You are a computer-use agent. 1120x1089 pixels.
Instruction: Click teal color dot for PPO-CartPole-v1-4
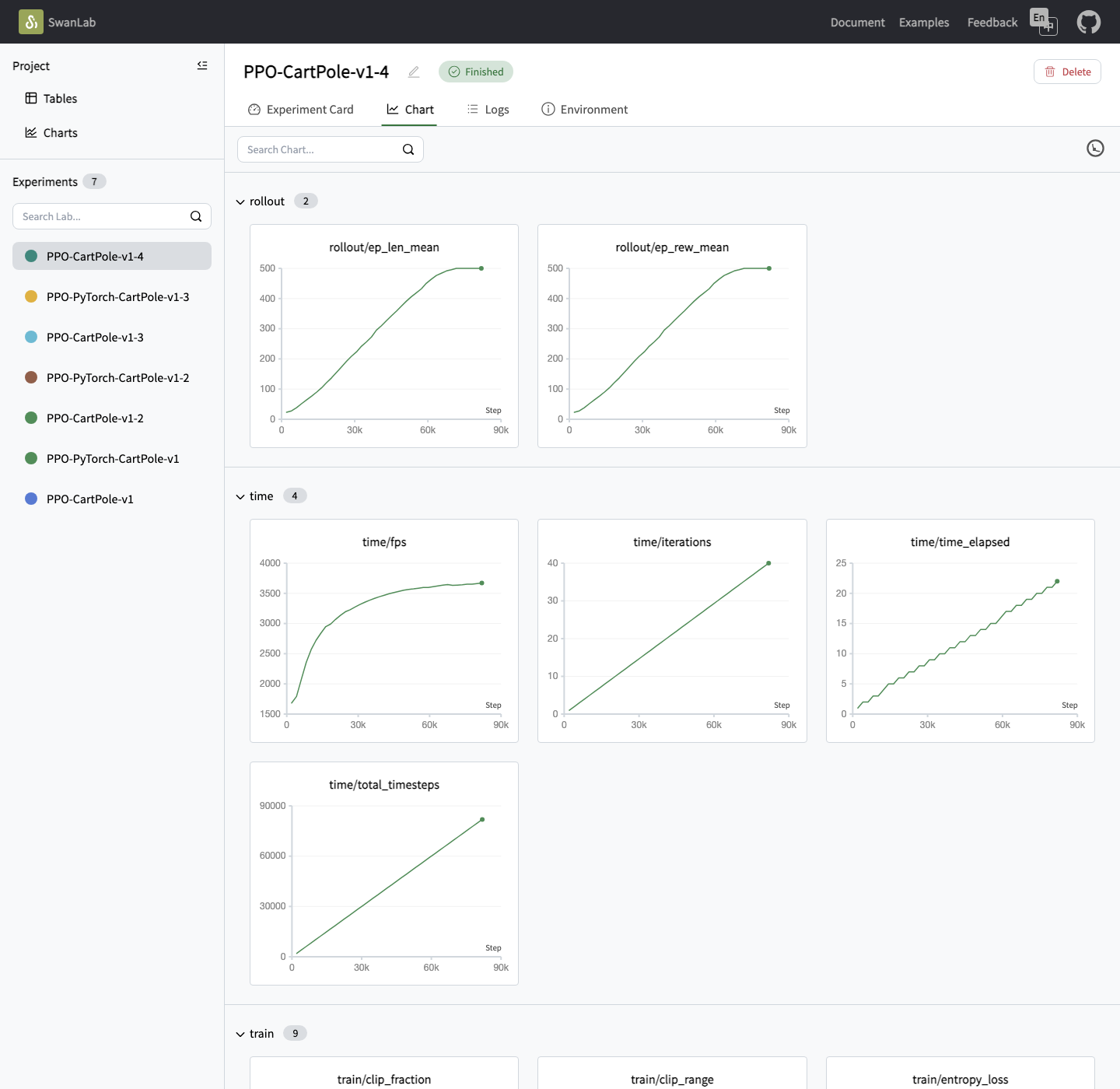click(x=31, y=256)
